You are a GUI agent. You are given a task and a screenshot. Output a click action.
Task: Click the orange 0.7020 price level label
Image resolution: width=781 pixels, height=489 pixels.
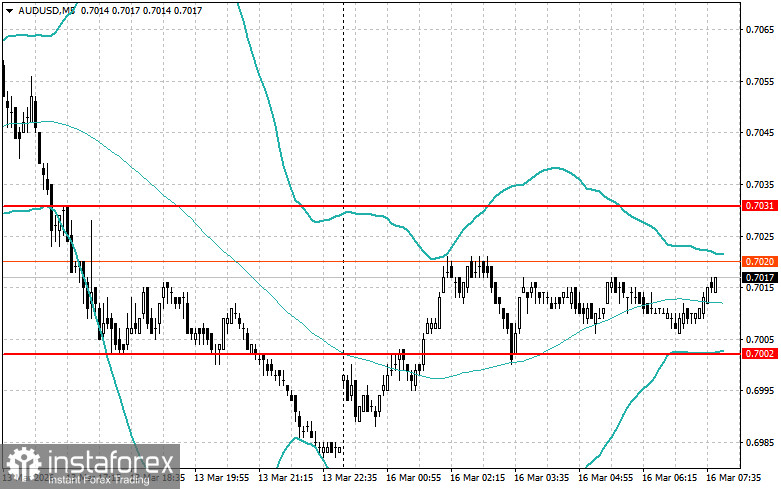point(760,261)
